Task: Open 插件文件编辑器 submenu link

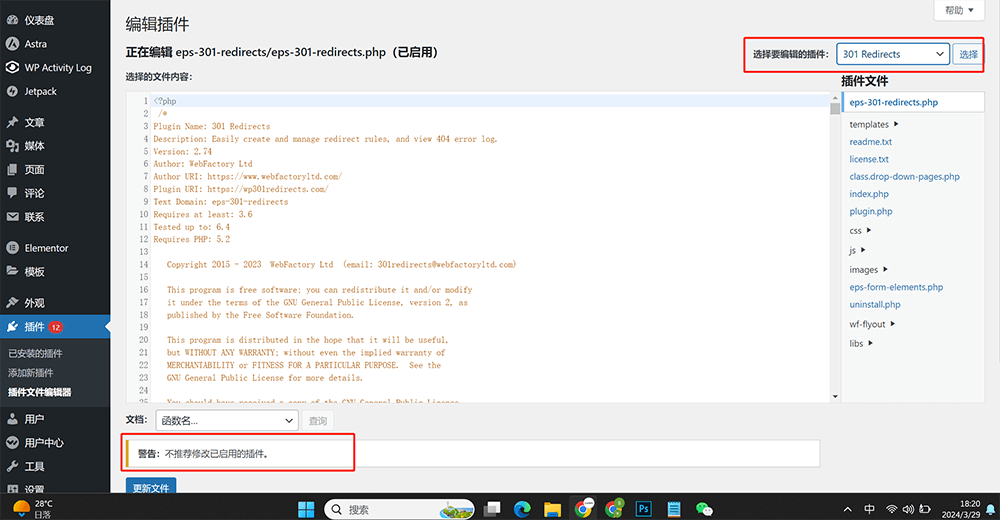Action: [40, 392]
